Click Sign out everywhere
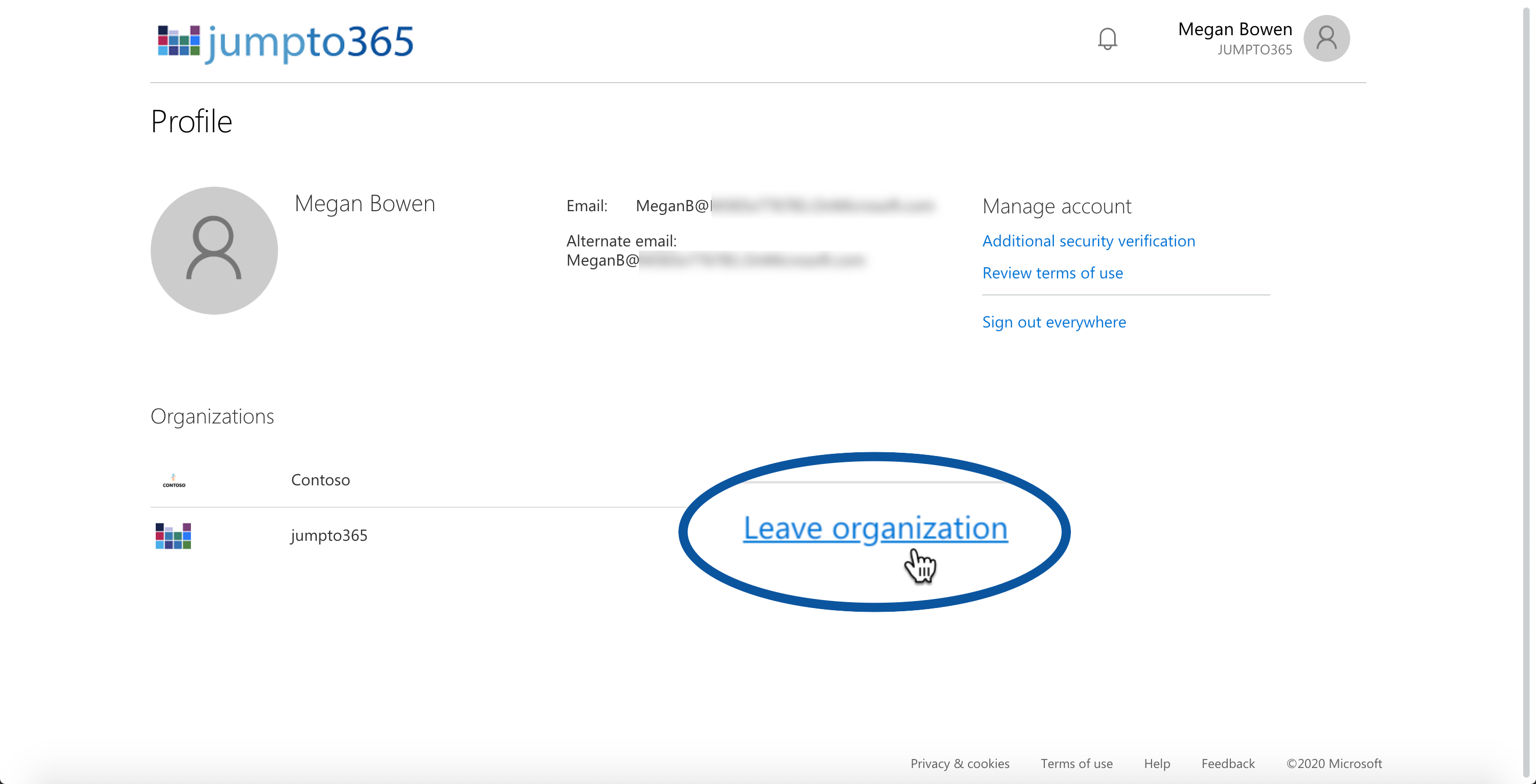This screenshot has height=784, width=1536. coord(1054,322)
